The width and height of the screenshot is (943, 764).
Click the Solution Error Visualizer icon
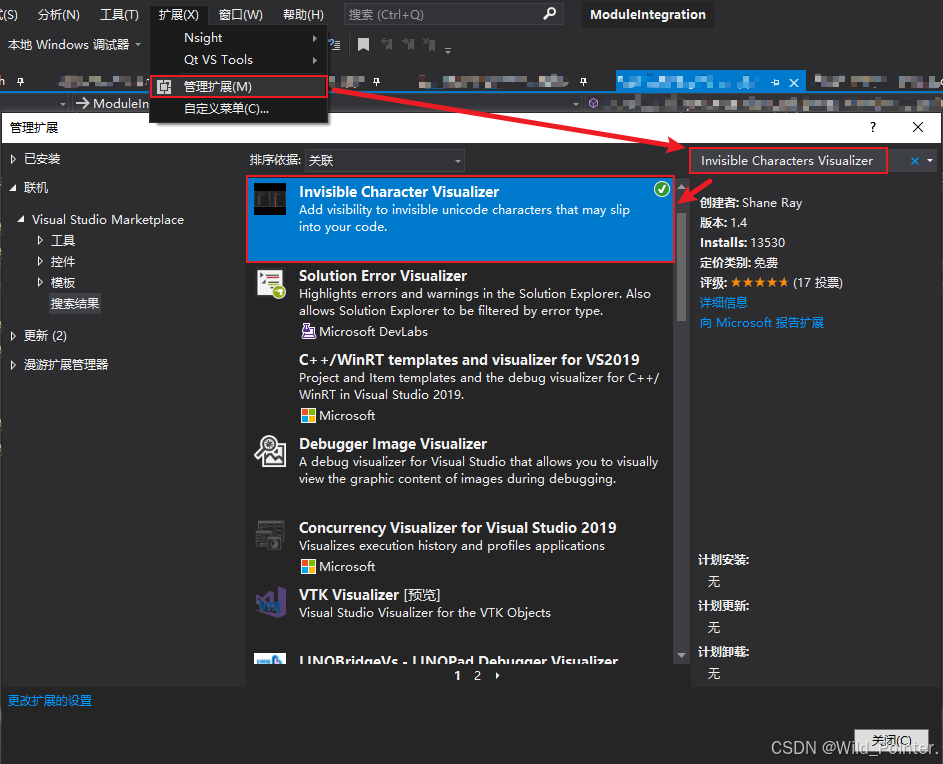(x=270, y=283)
